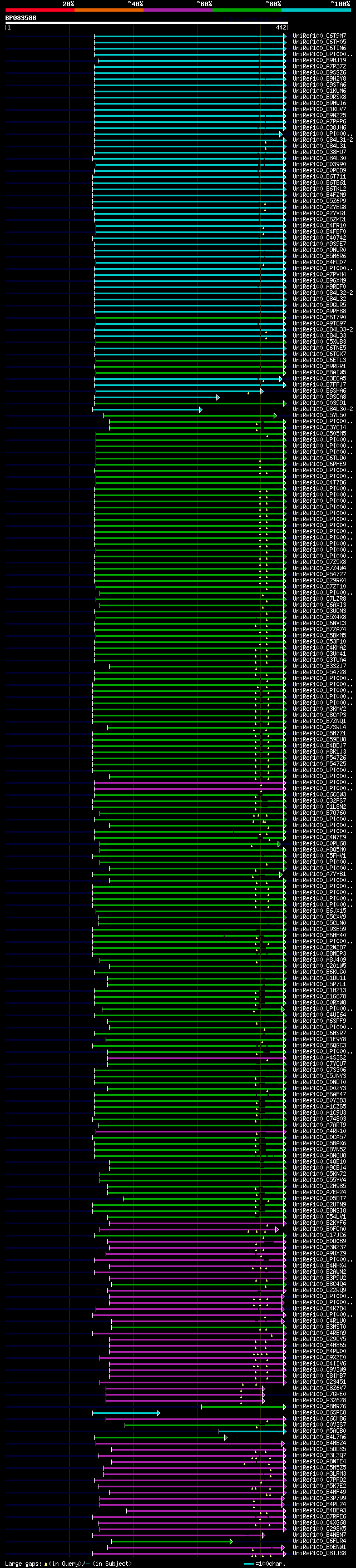Open hit UniRef100_Q7S306
This screenshot has height=1568, width=356.
[319, 1070]
